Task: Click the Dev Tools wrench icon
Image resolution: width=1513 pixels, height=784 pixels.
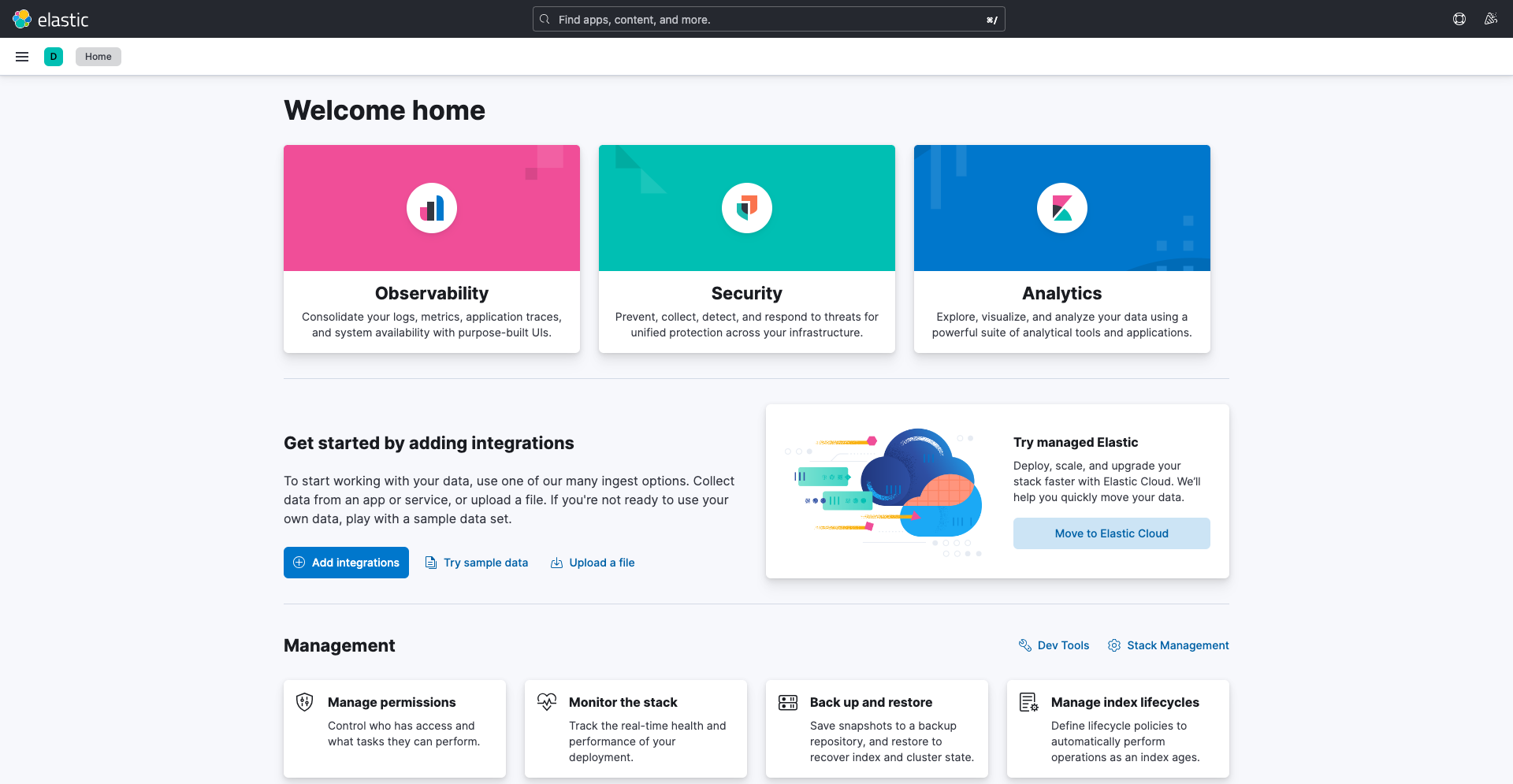Action: pyautogui.click(x=1025, y=645)
